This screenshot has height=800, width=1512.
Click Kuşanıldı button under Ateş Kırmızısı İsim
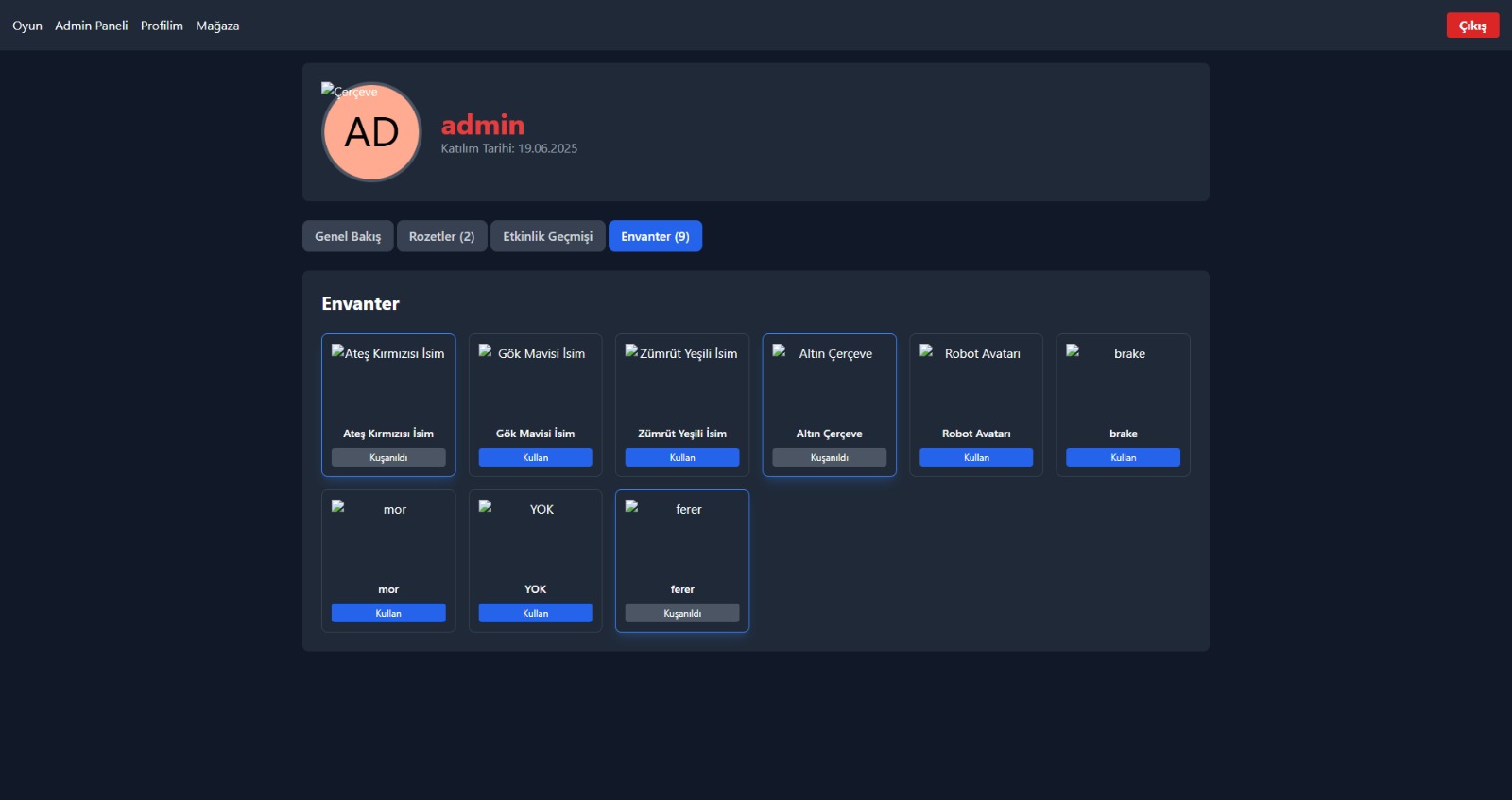388,457
